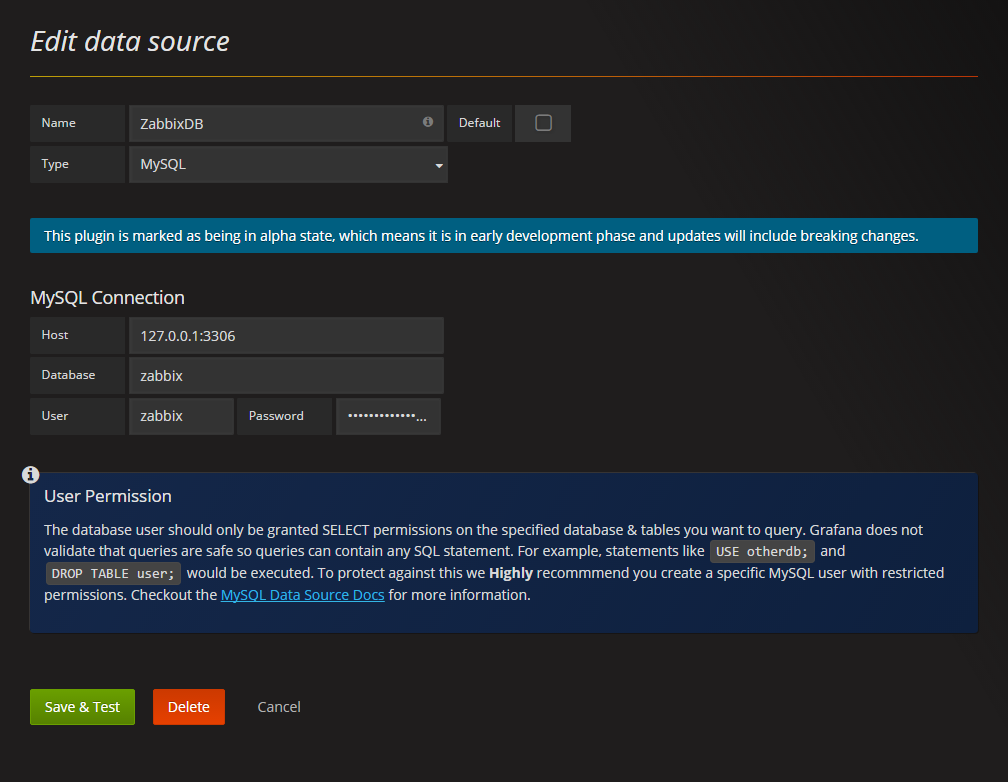Click Cancel to discard changes

coord(278,706)
